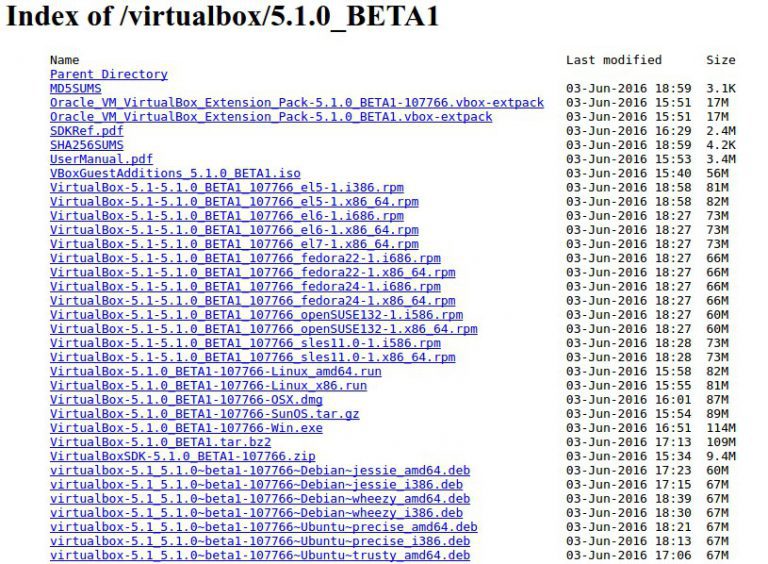The width and height of the screenshot is (768, 564).
Task: Click the 4.2K size of SHA256SUMS
Action: point(720,145)
